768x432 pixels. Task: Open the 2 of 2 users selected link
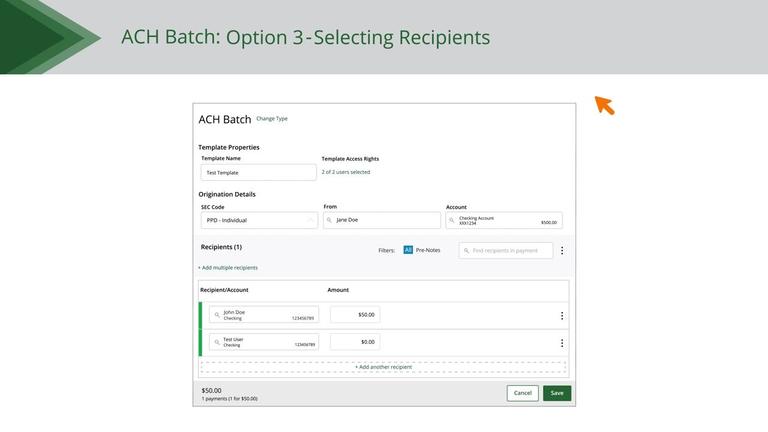point(346,172)
